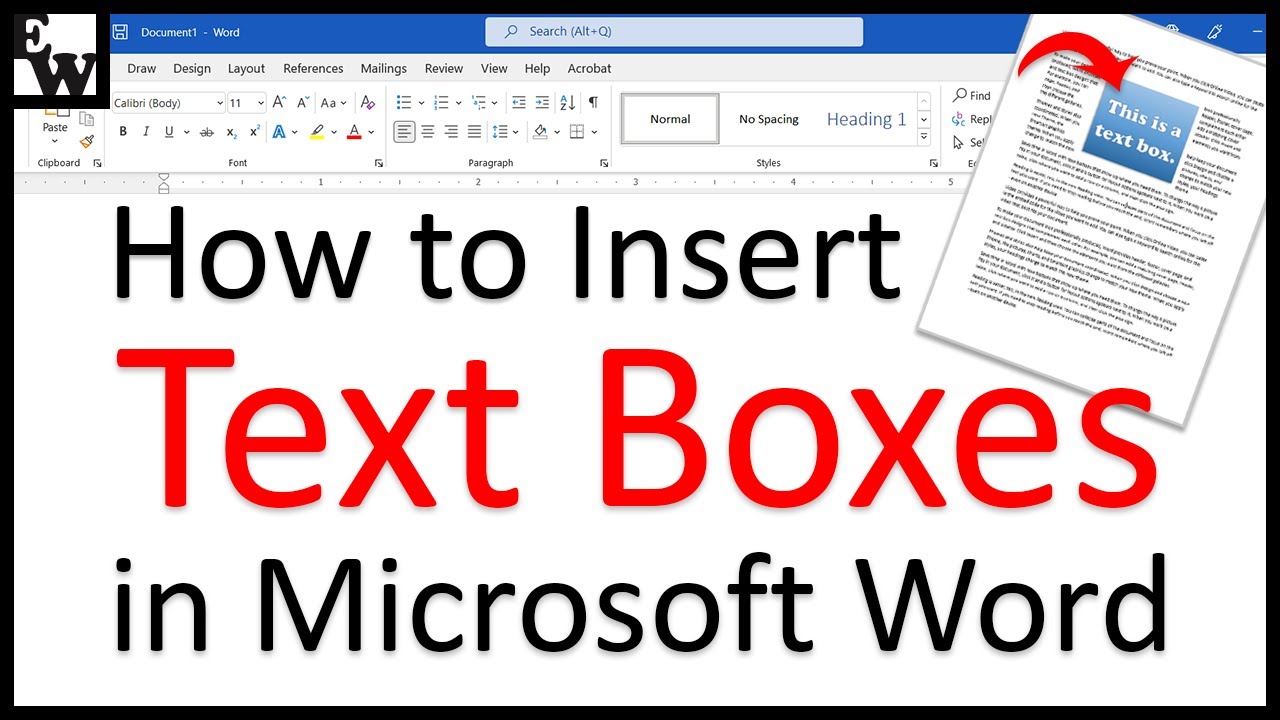Expand the Styles gallery More arrow
The width and height of the screenshot is (1280, 720).
tap(924, 137)
